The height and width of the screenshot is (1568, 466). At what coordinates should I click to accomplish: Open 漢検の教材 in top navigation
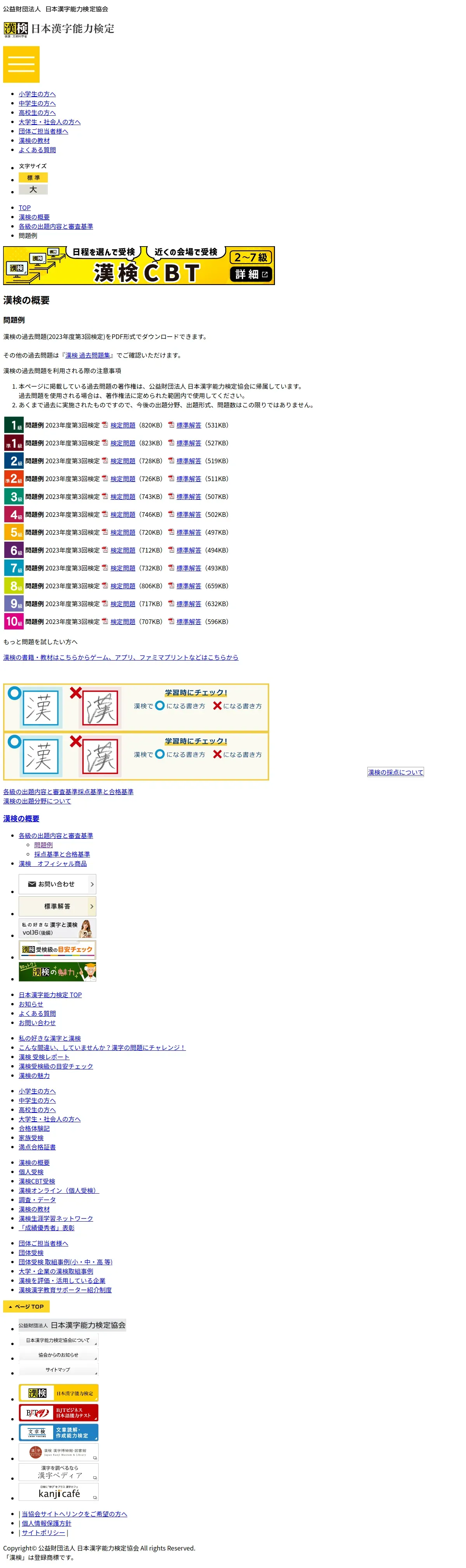(34, 141)
